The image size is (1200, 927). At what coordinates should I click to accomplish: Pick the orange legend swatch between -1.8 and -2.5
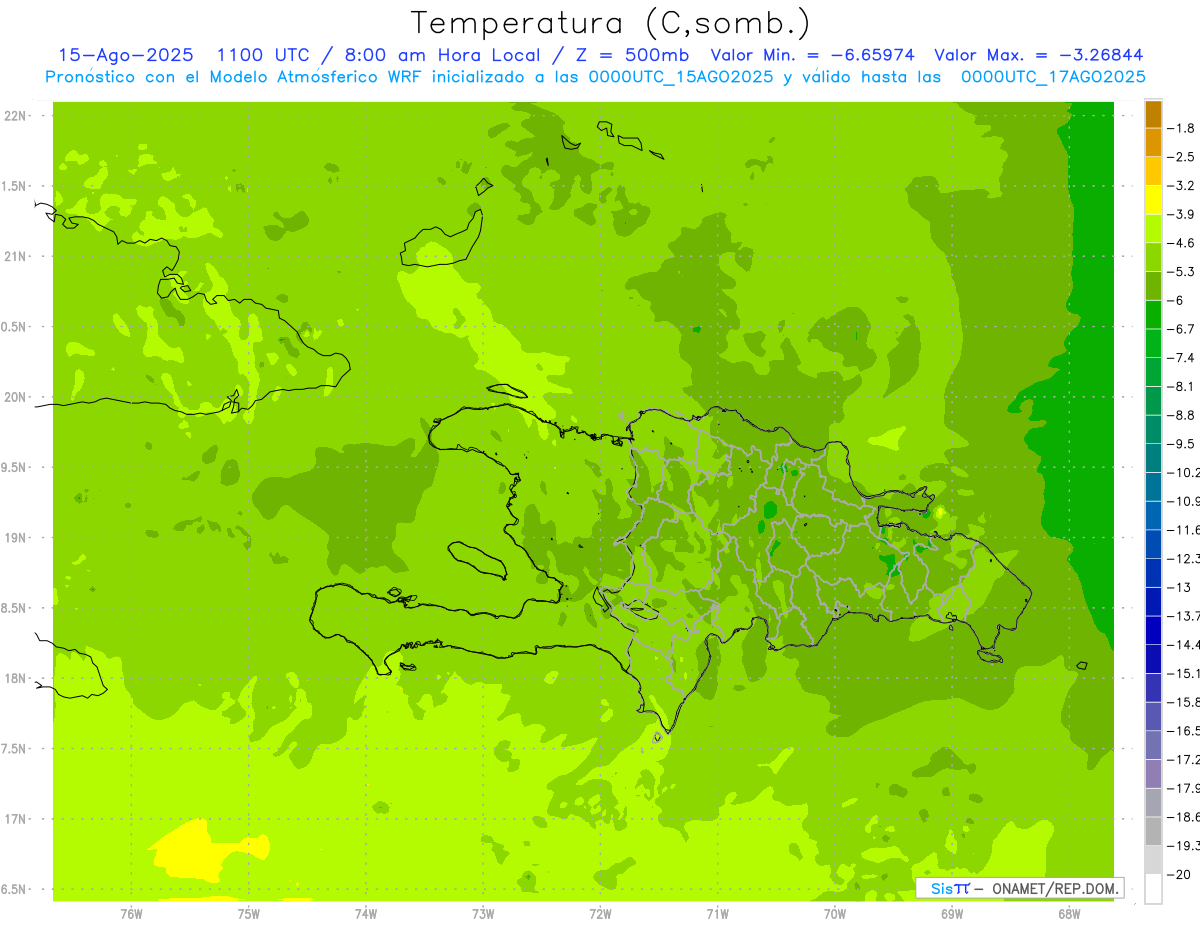1153,142
